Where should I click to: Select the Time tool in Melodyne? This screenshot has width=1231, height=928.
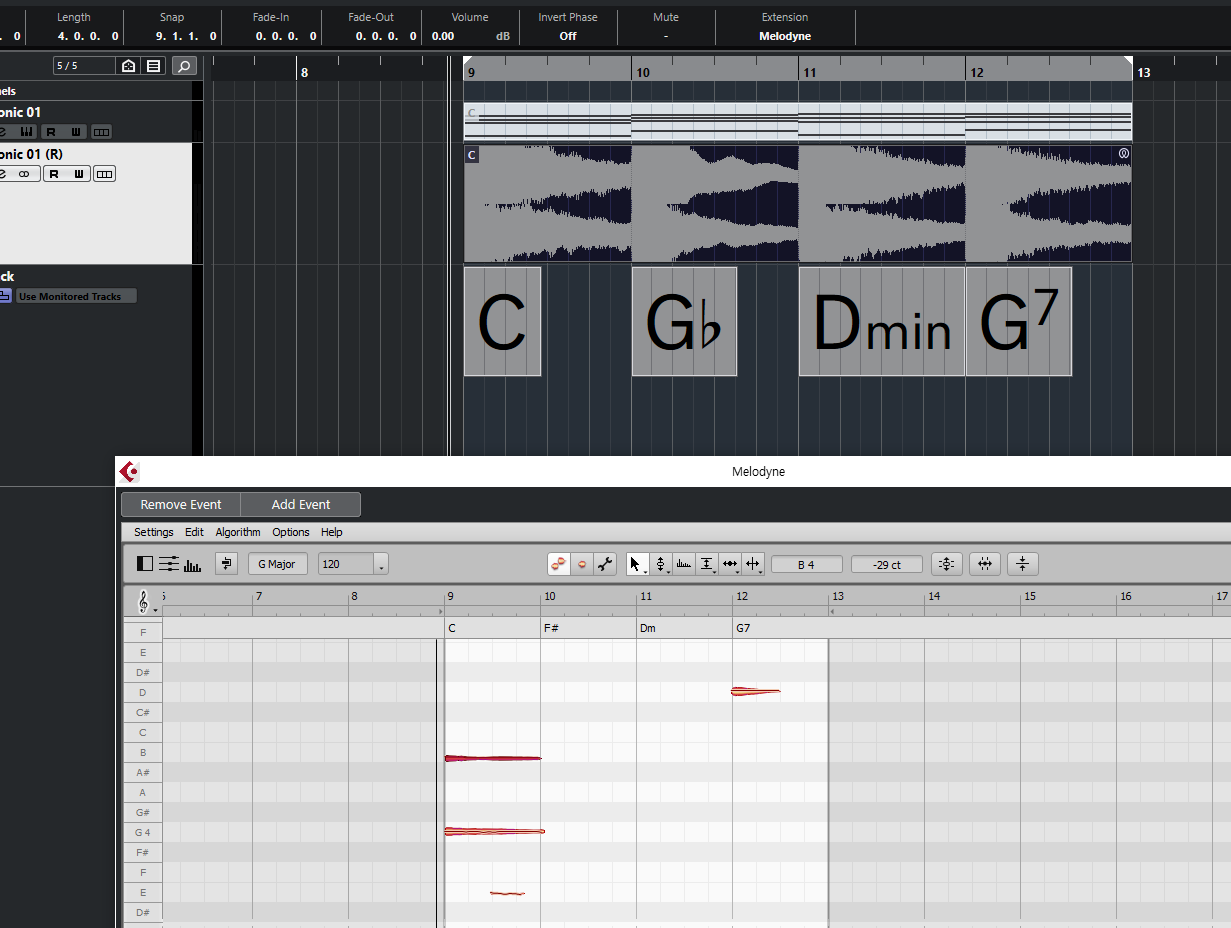pyautogui.click(x=730, y=564)
